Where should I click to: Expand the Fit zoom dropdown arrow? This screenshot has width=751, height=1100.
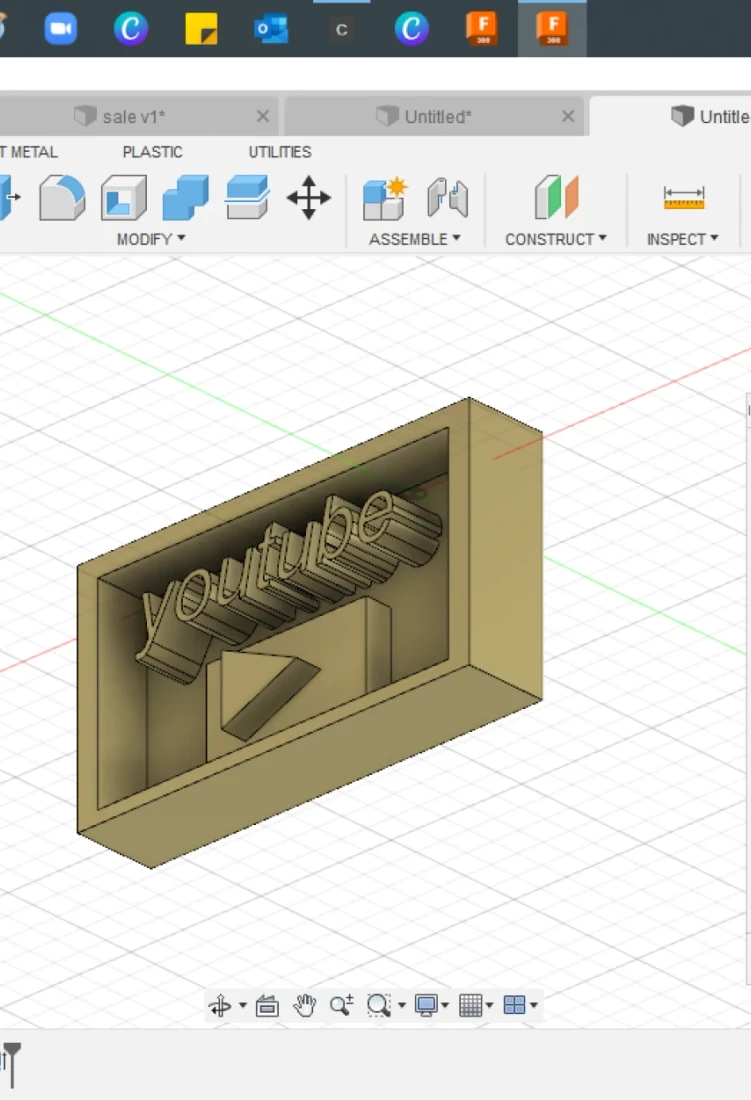tap(402, 1005)
